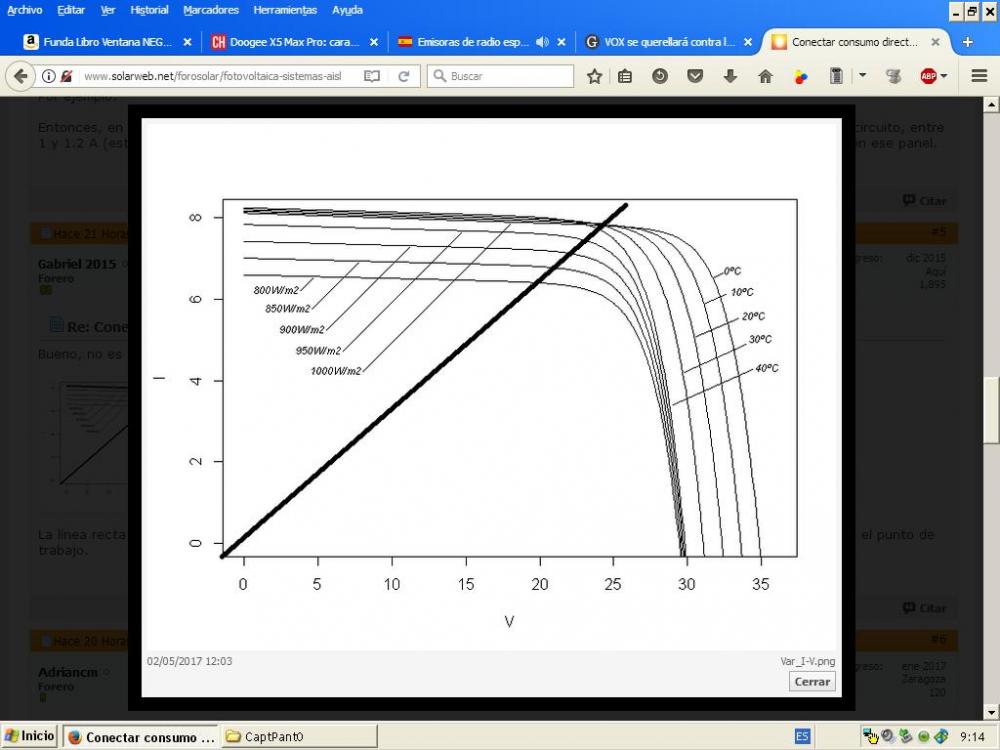Click the 02/05/2017 12:03 timestamp

point(189,661)
